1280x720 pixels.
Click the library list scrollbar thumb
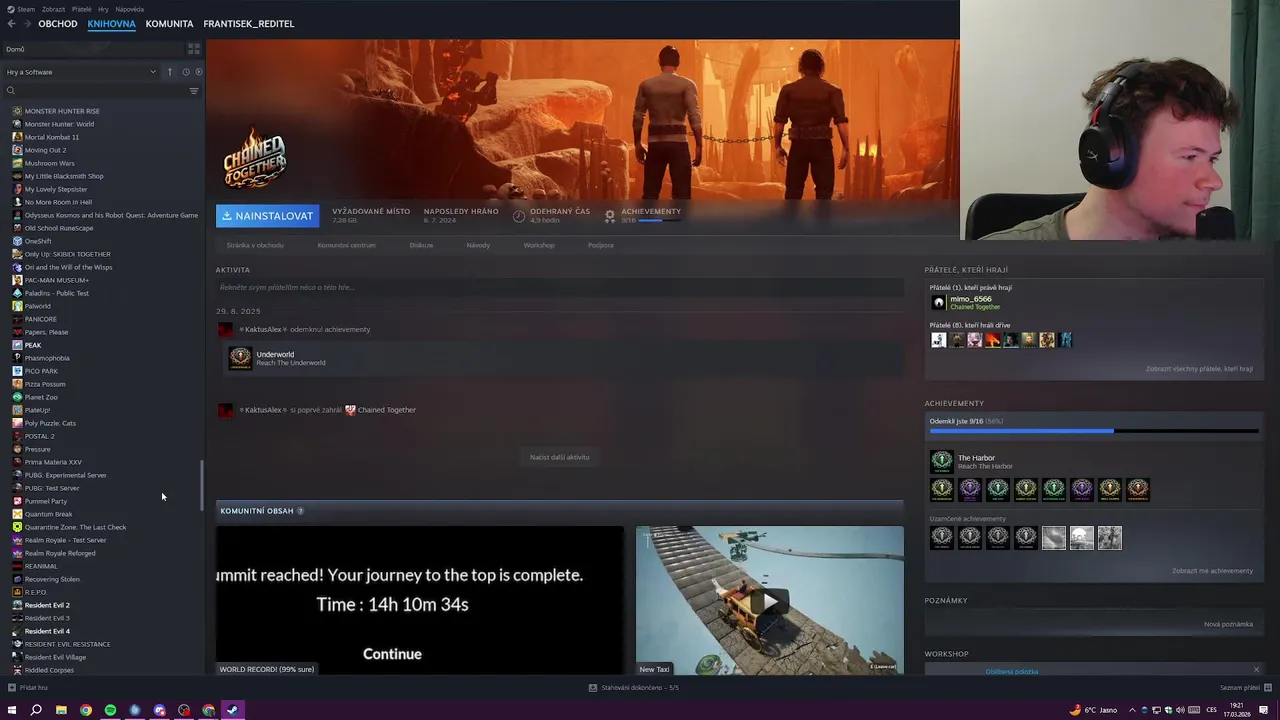pyautogui.click(x=202, y=484)
